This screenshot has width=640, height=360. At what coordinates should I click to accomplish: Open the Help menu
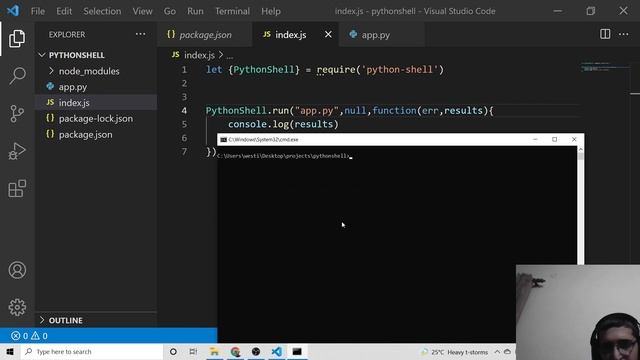click(x=271, y=11)
